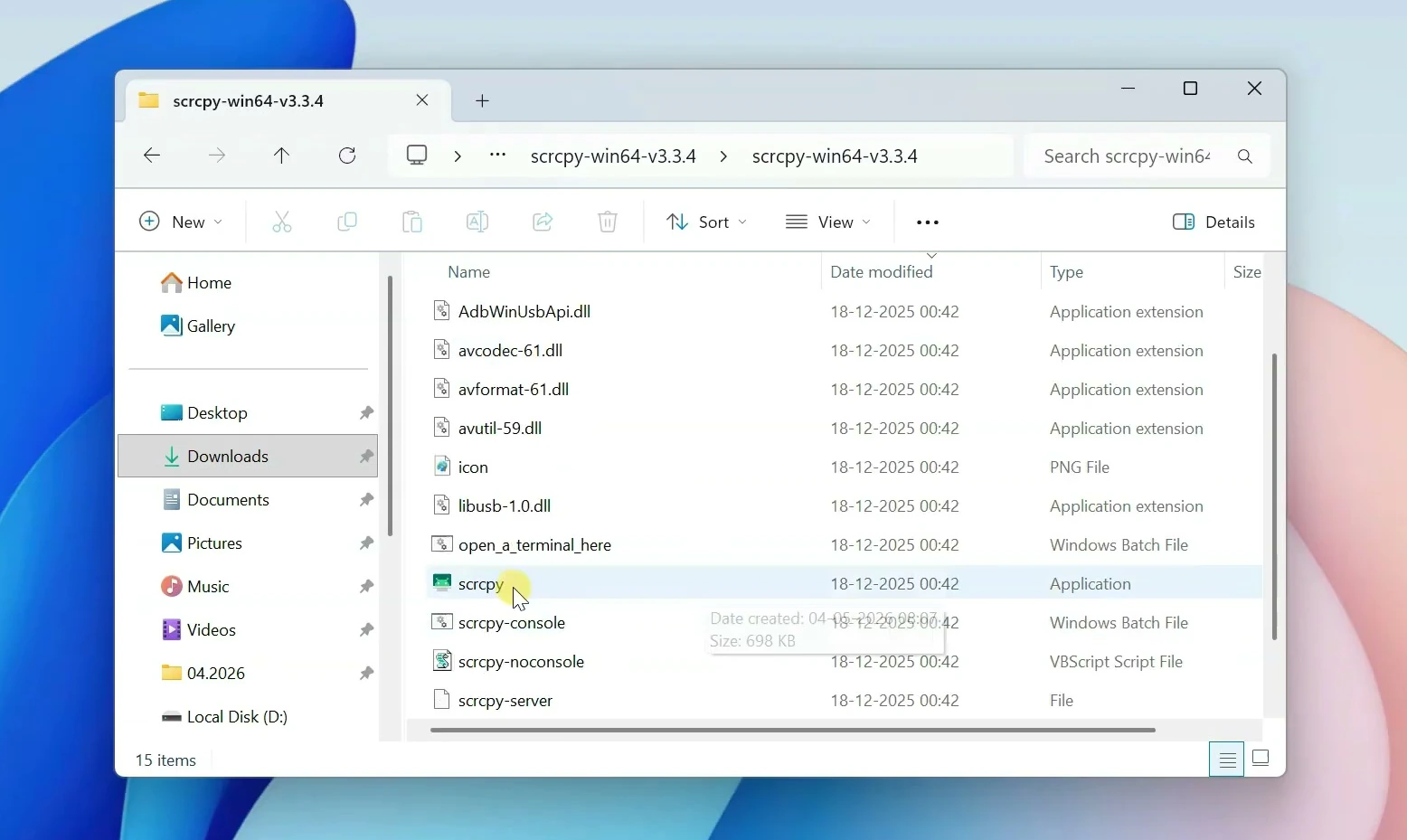Screen dimensions: 1407x840
Task: Click pin icon next to Music
Action: 366,587
